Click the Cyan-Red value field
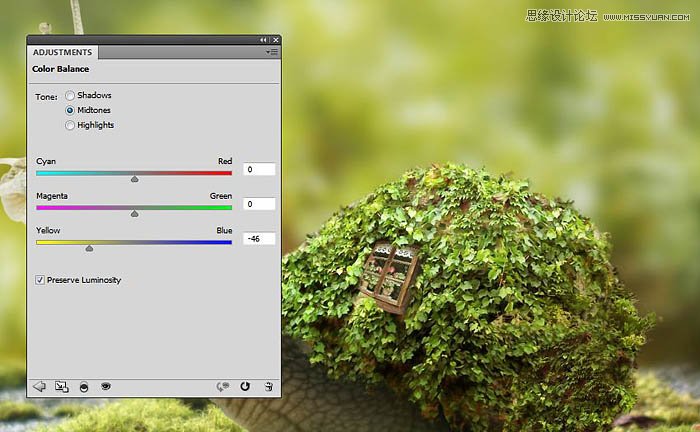The height and width of the screenshot is (432, 700). coord(259,169)
